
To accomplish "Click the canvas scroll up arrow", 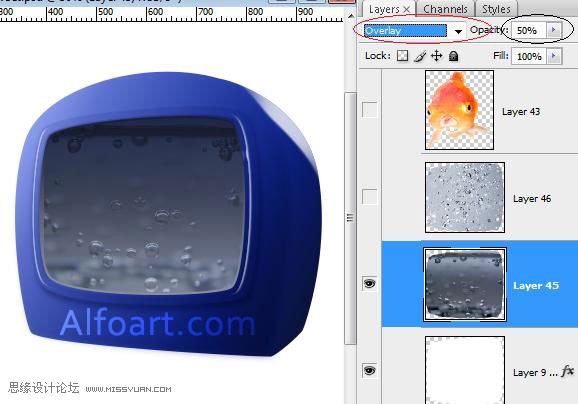I will [x=351, y=16].
